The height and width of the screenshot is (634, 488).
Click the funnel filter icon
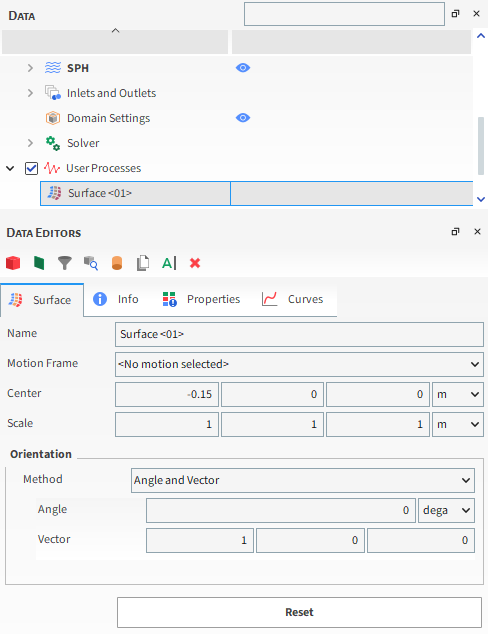(65, 263)
